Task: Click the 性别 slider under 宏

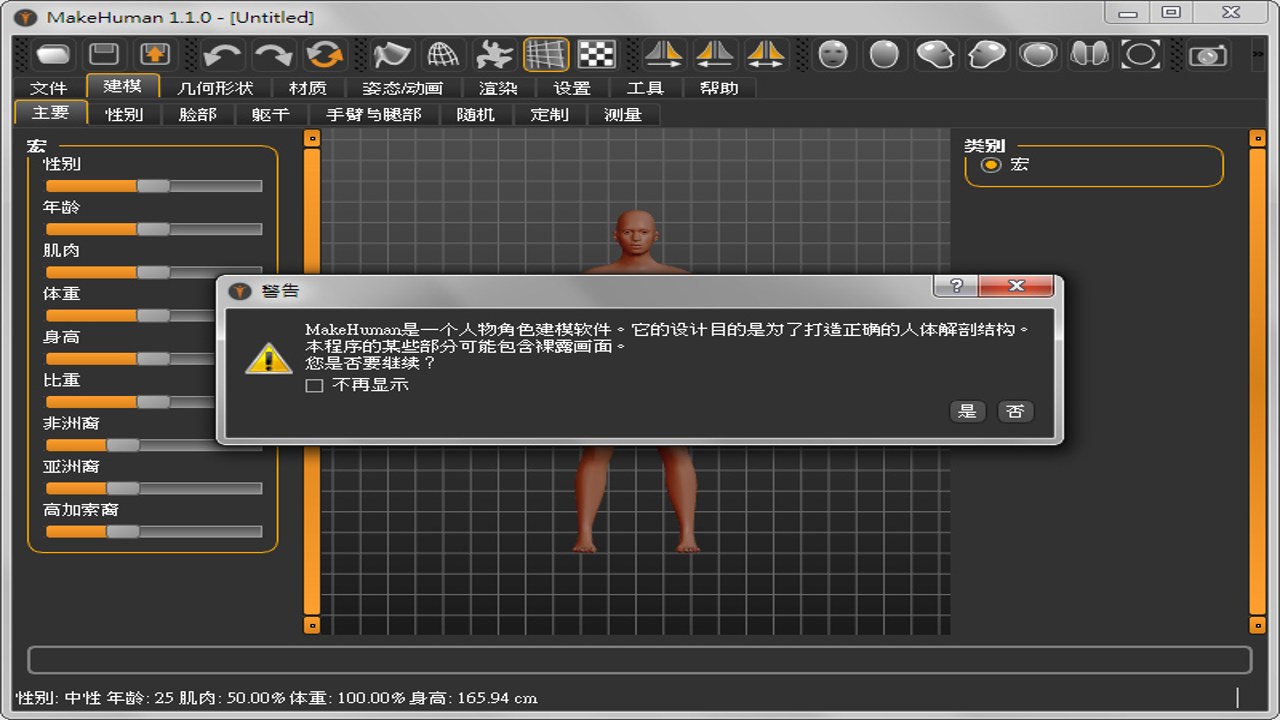Action: [x=154, y=185]
